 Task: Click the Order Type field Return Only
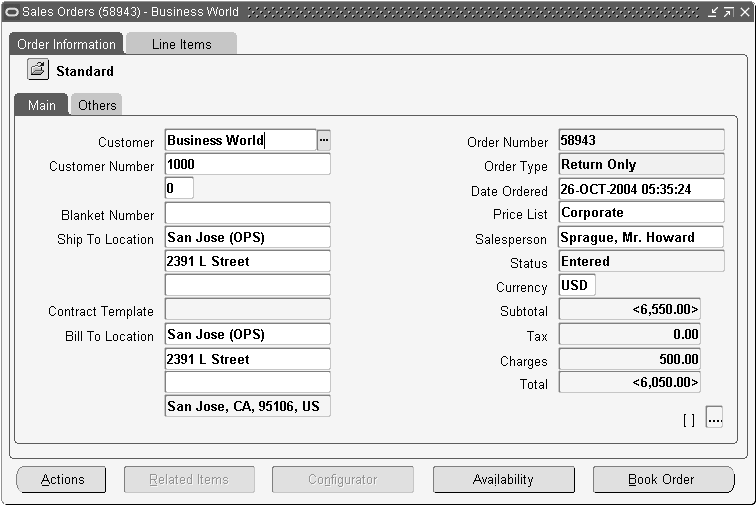pos(642,164)
